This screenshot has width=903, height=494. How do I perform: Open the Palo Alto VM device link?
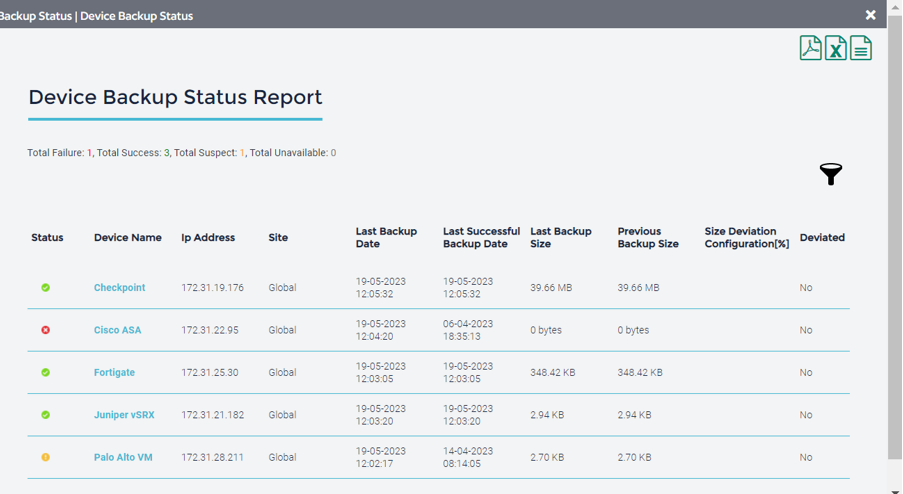click(x=123, y=458)
